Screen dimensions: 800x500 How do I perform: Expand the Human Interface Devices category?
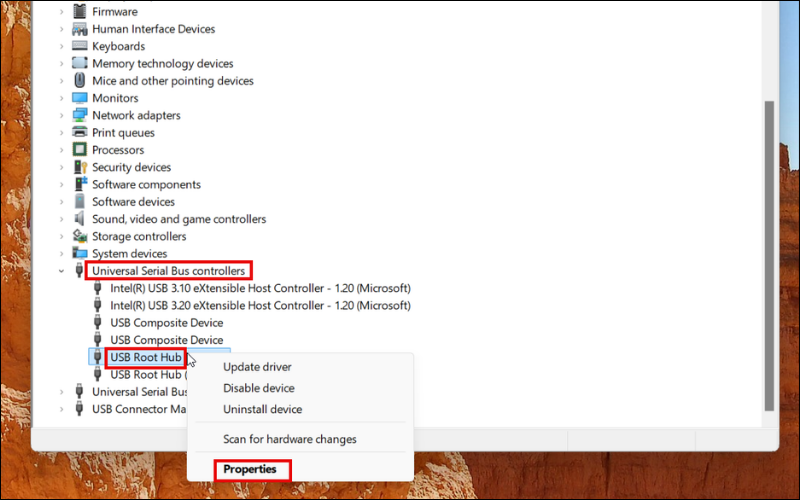[61, 29]
